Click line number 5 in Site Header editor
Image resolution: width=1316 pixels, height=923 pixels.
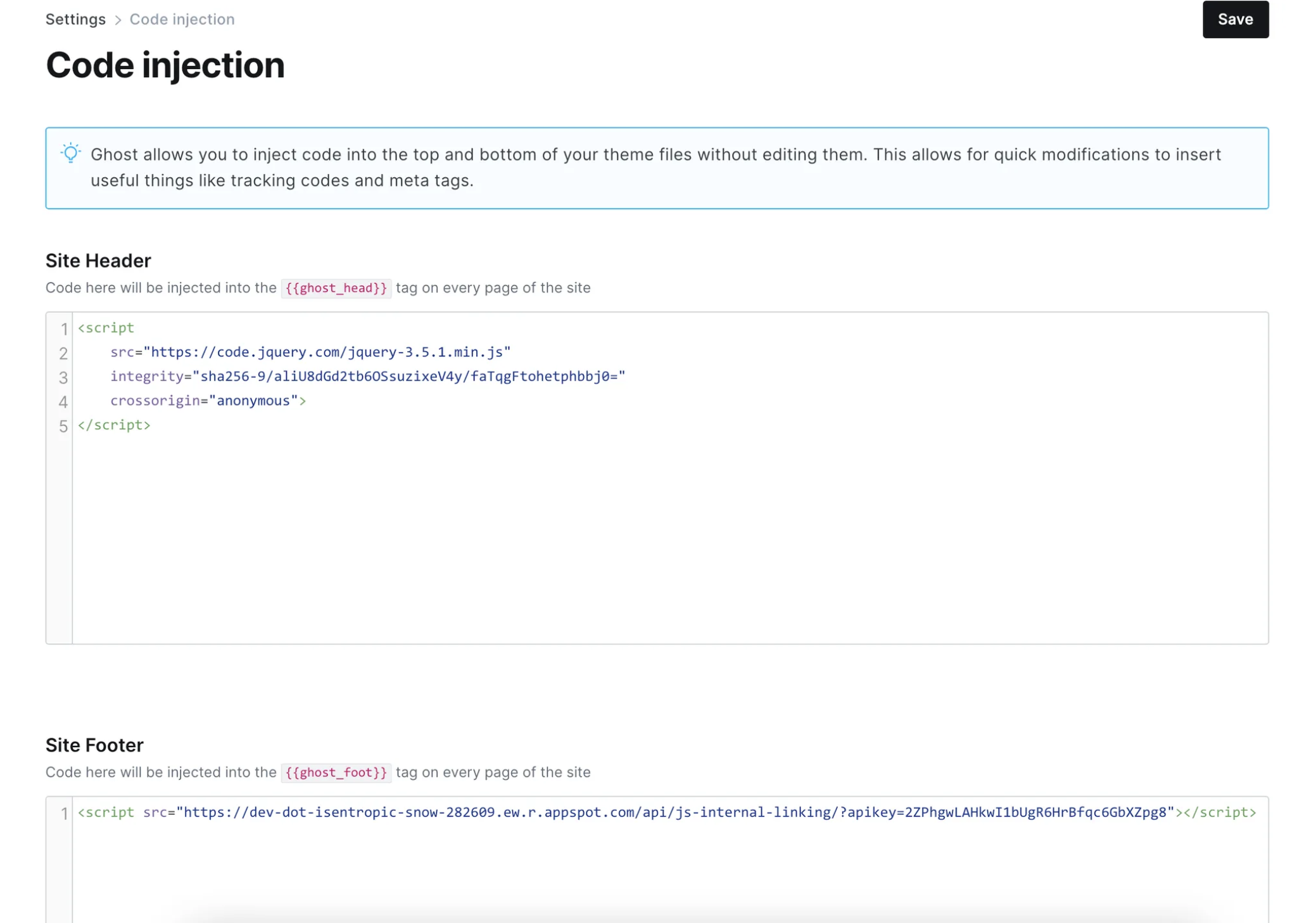click(x=63, y=426)
